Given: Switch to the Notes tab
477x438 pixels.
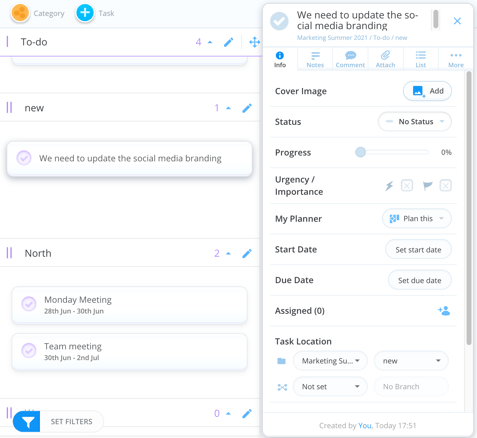Looking at the screenshot, I should (x=315, y=59).
